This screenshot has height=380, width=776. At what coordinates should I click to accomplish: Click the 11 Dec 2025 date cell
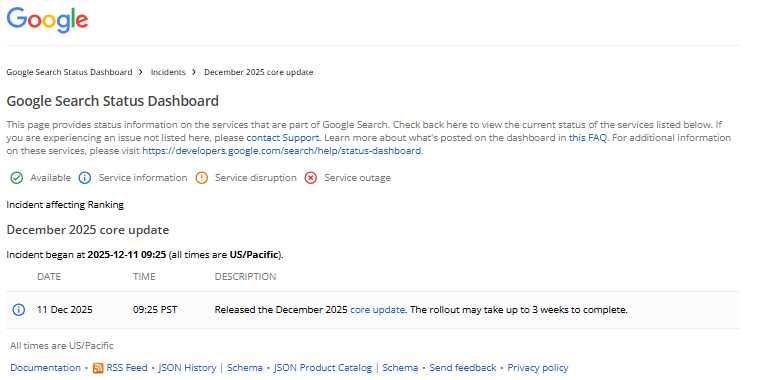(65, 310)
